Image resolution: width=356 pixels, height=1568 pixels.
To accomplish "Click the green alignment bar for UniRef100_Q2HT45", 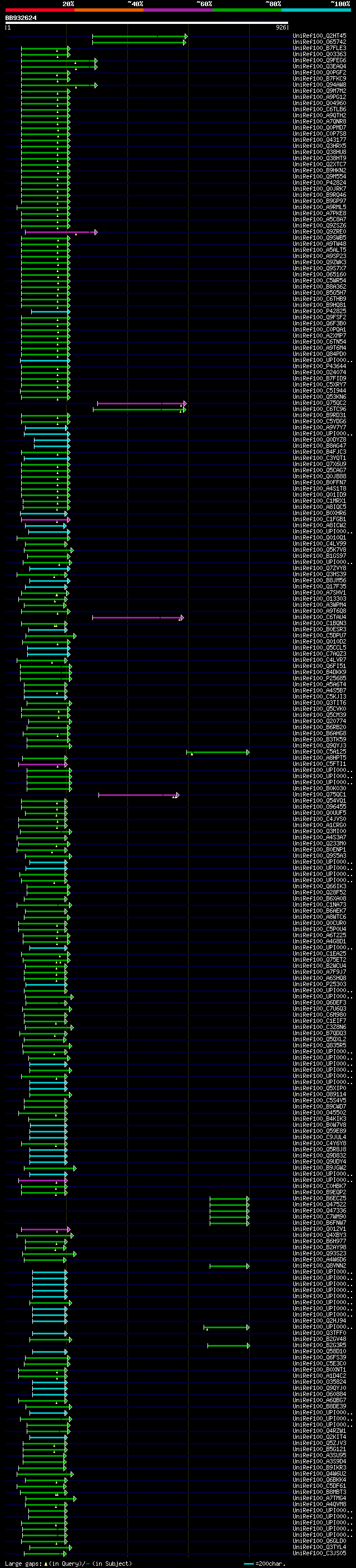I will click(x=140, y=37).
